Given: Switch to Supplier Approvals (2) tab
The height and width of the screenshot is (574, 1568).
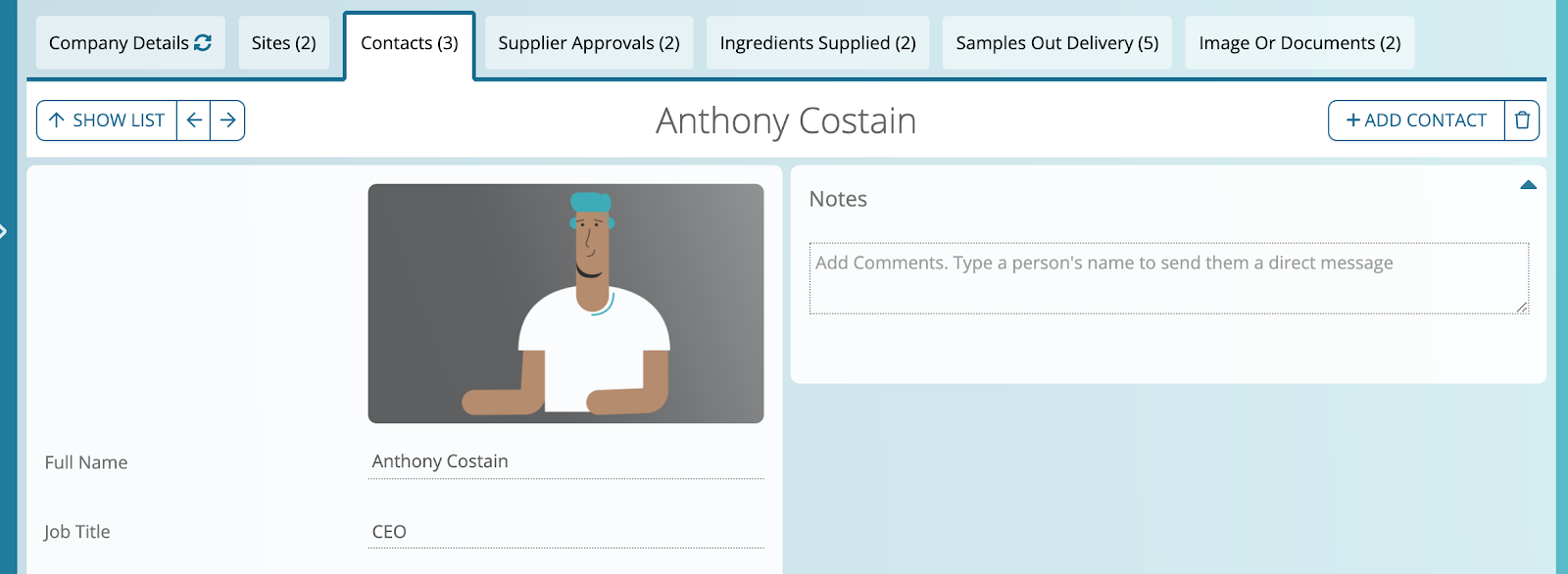Looking at the screenshot, I should coord(589,43).
